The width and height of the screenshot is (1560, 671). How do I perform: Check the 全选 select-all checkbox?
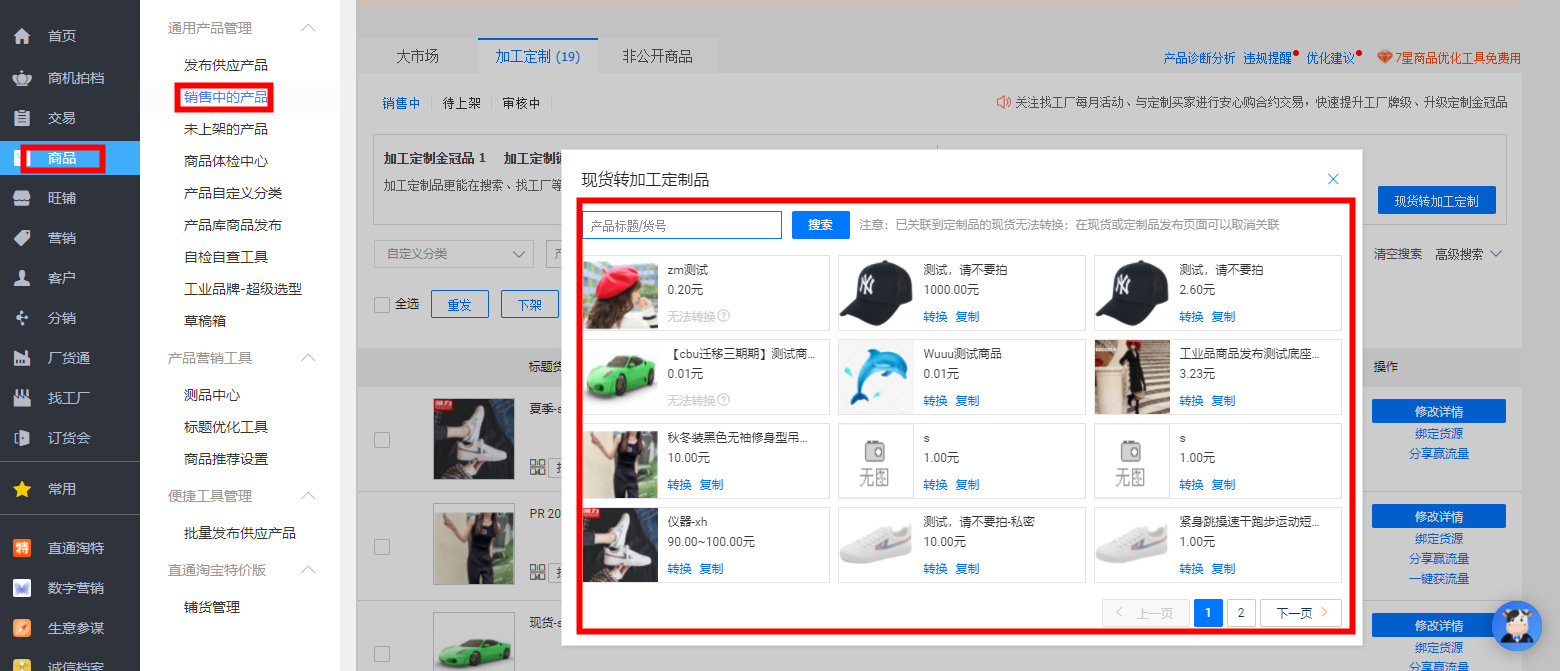[381, 304]
